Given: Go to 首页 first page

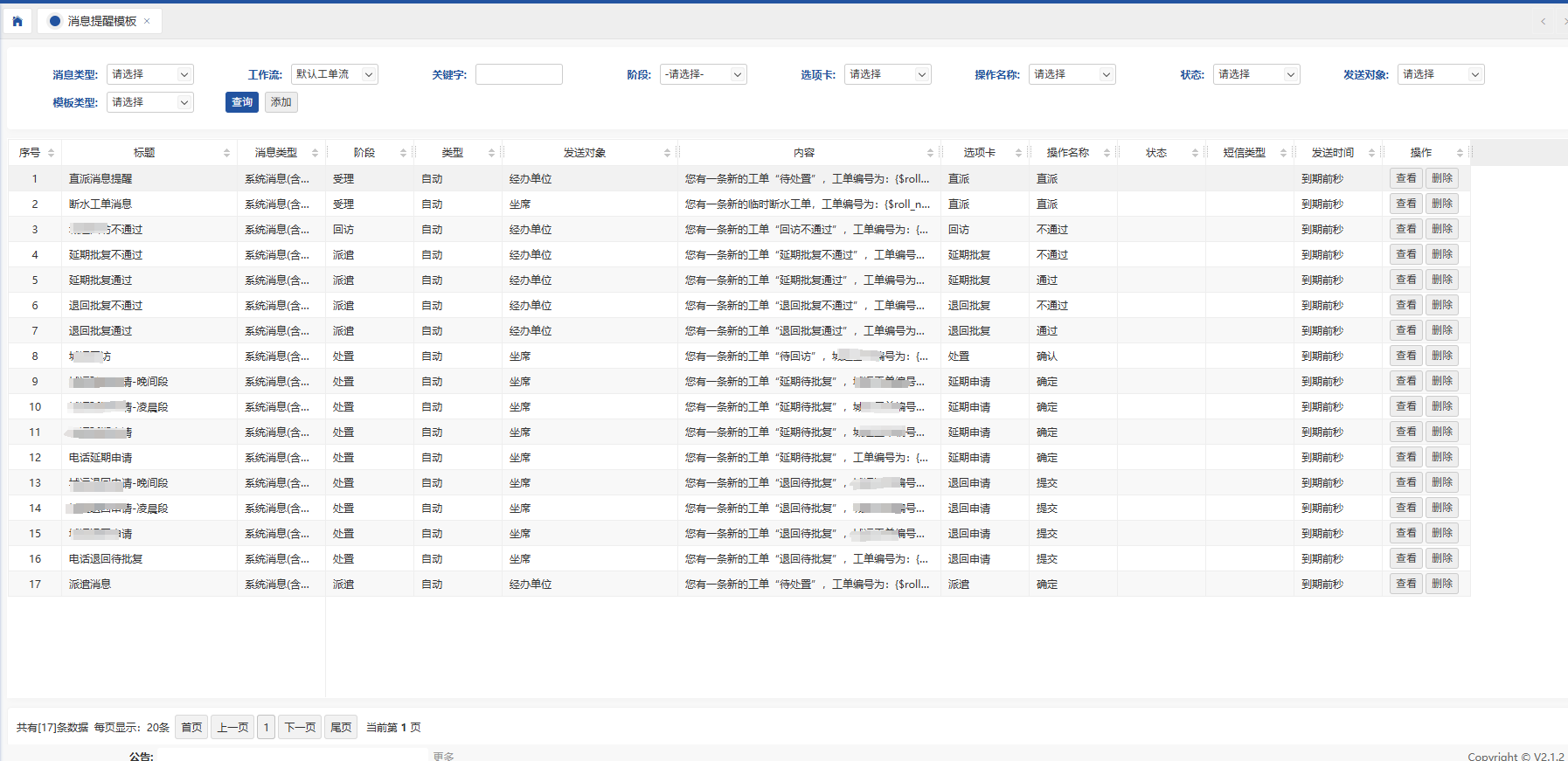Looking at the screenshot, I should click(191, 727).
